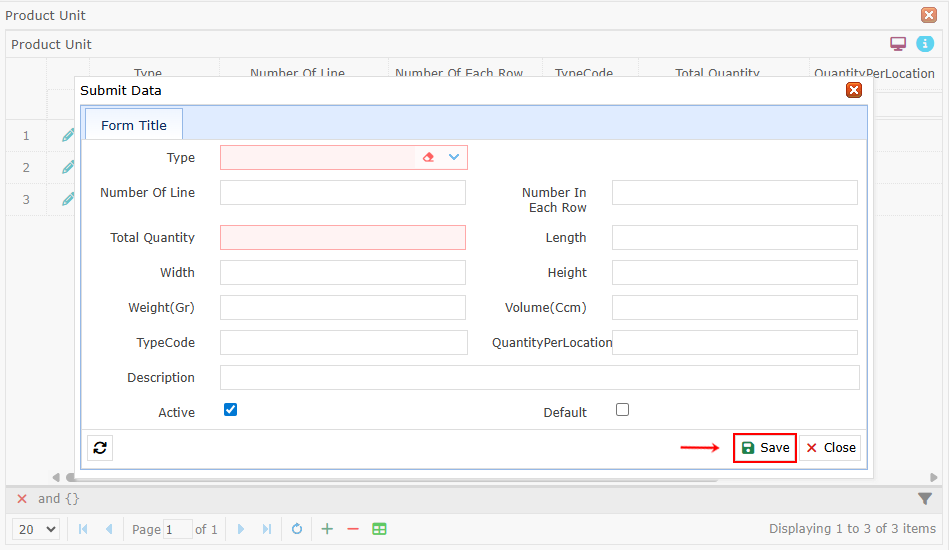Viewport: 949px width, 550px height.
Task: Select the Form Title tab
Action: [x=134, y=125]
